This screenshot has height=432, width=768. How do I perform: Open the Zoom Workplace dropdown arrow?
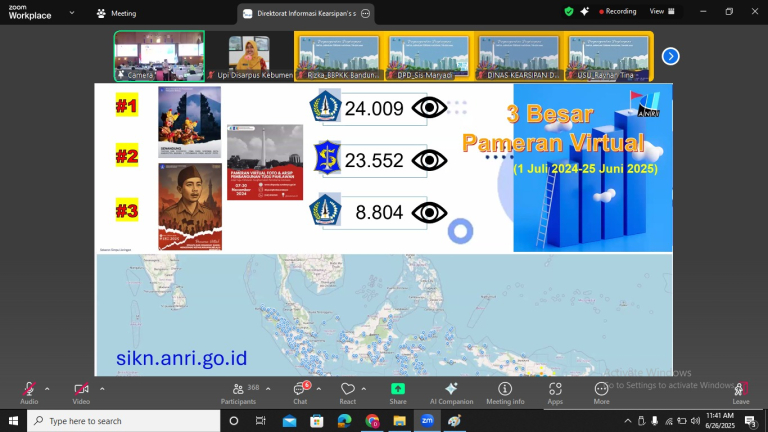[72, 13]
